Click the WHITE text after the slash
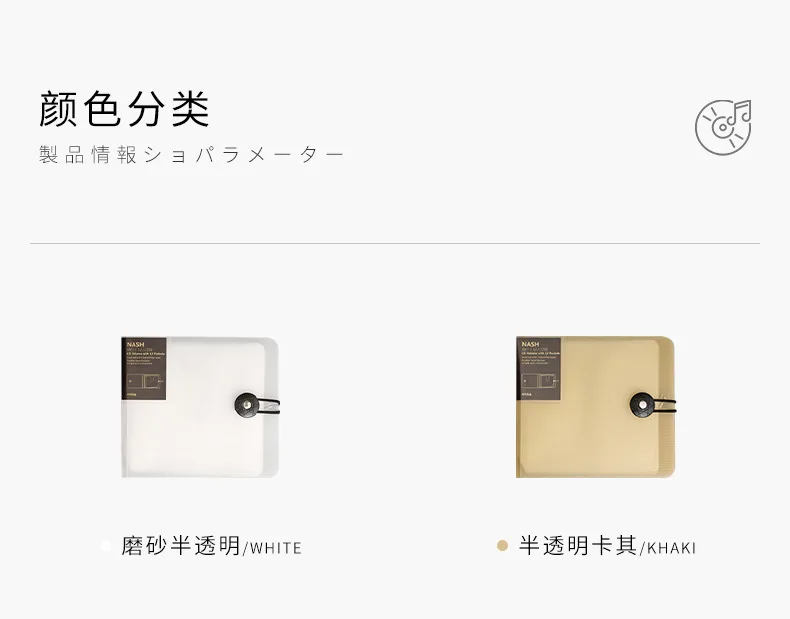Screen dimensions: 790x619 [x=276, y=548]
